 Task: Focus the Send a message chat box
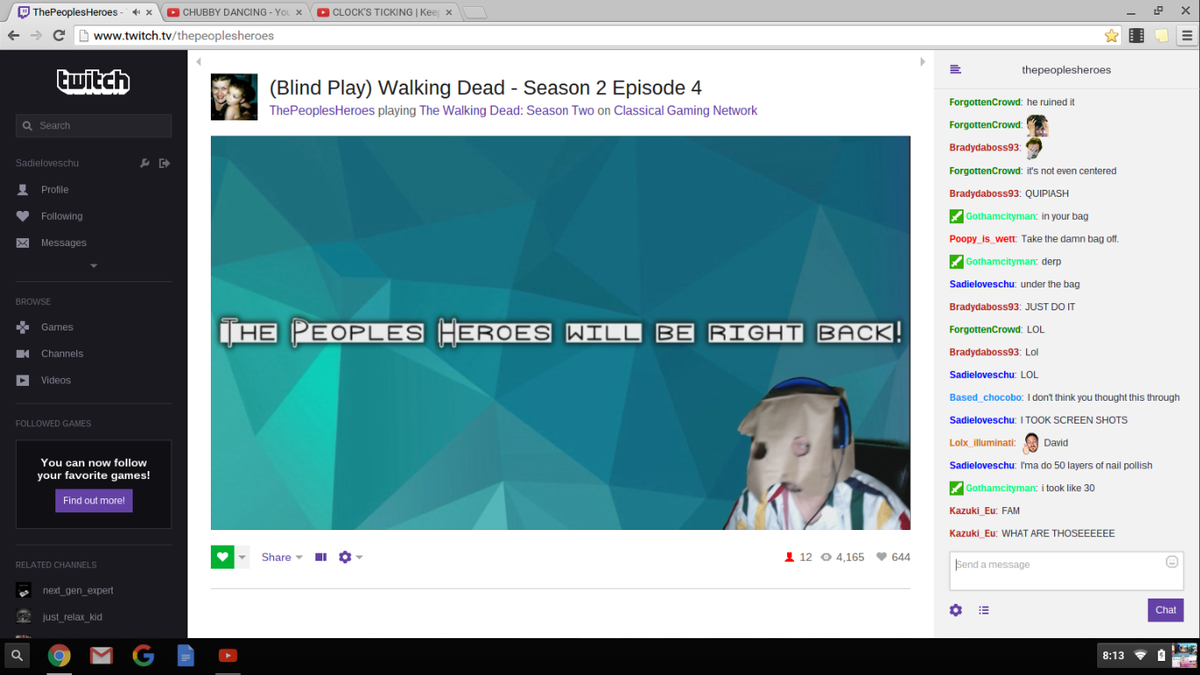[x=1066, y=570]
